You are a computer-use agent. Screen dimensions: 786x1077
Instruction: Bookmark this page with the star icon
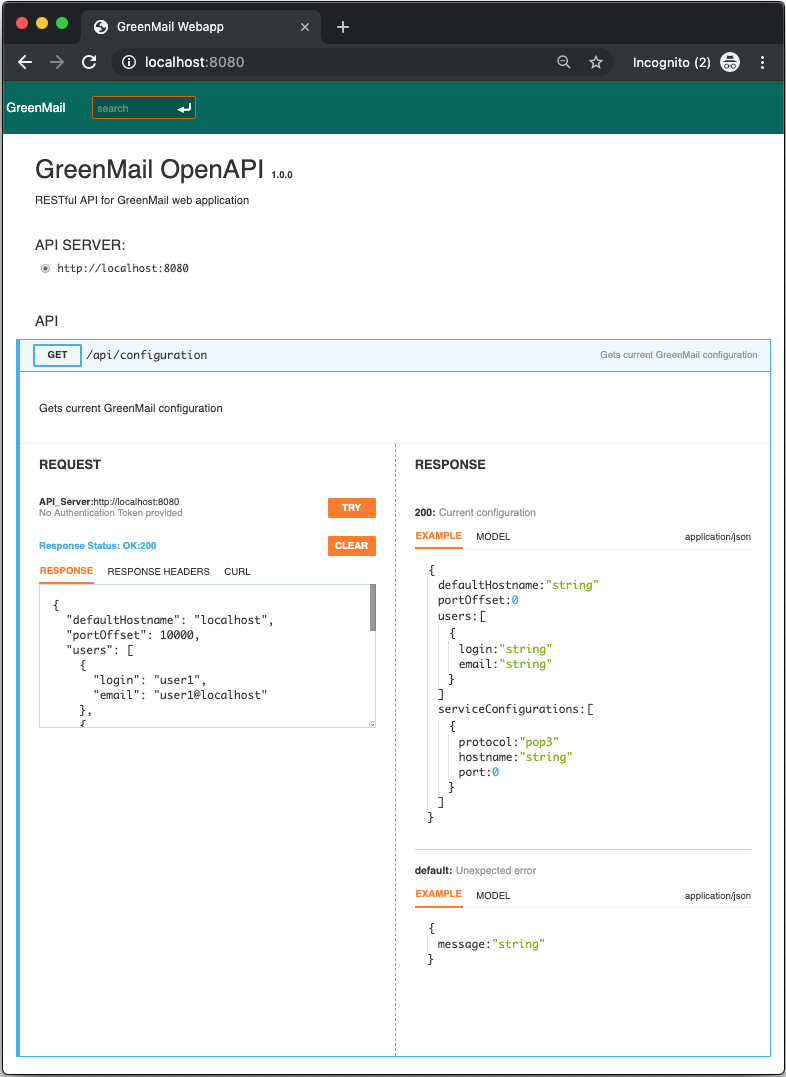coord(596,63)
